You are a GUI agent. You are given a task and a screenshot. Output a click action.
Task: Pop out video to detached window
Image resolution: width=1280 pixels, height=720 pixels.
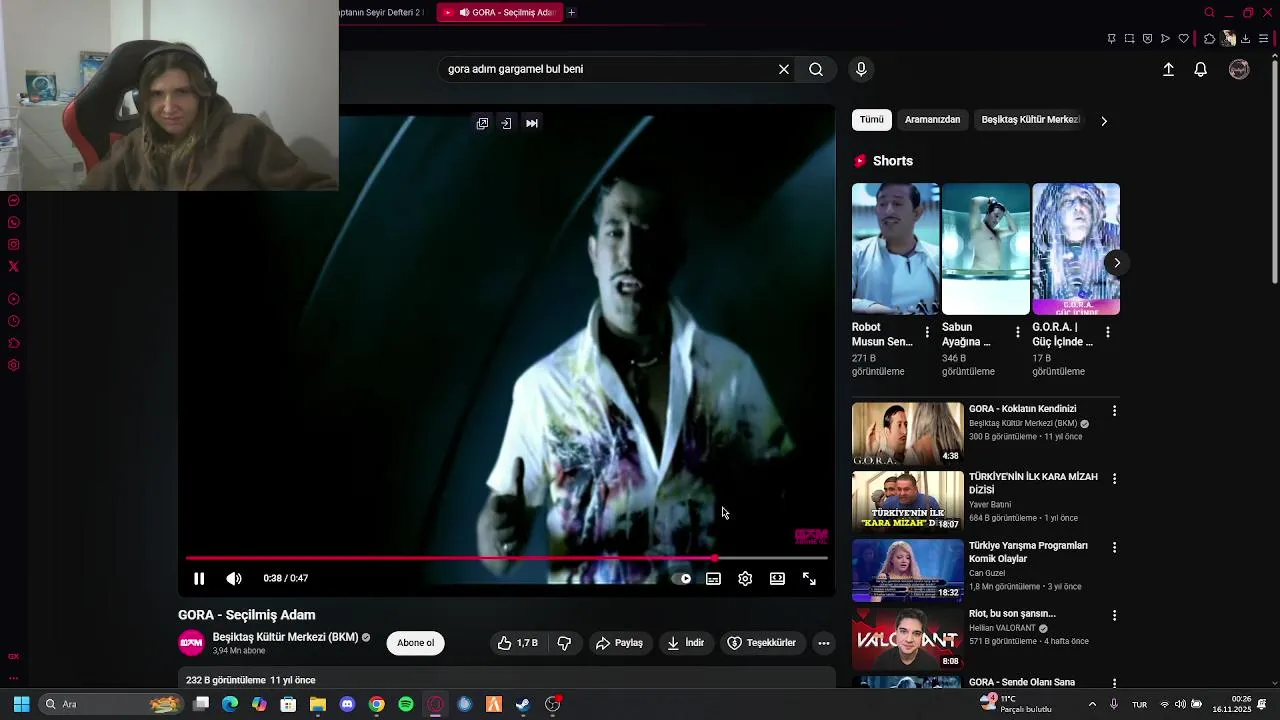click(x=482, y=123)
